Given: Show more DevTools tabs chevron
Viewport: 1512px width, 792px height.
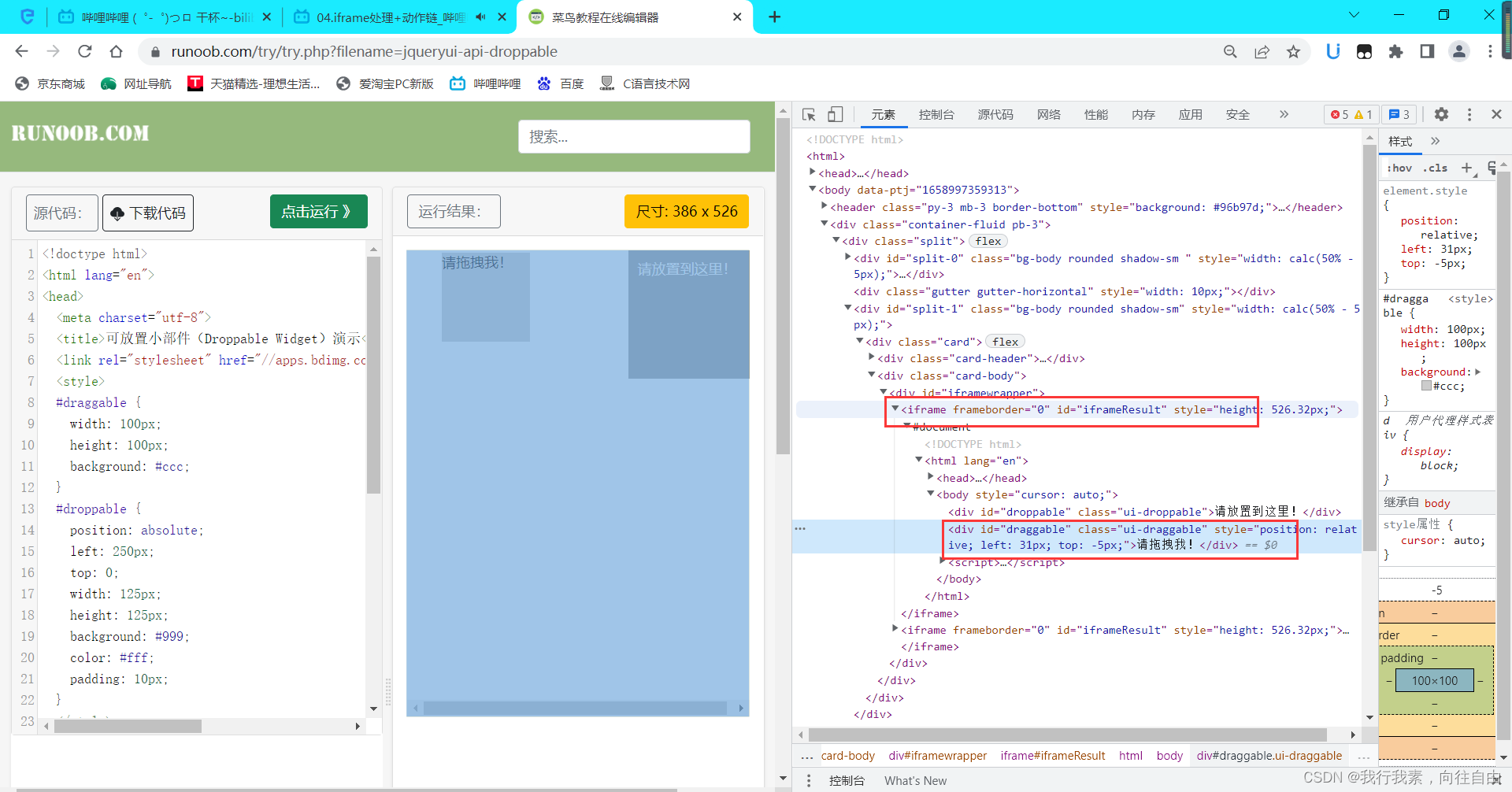Looking at the screenshot, I should pyautogui.click(x=1284, y=114).
